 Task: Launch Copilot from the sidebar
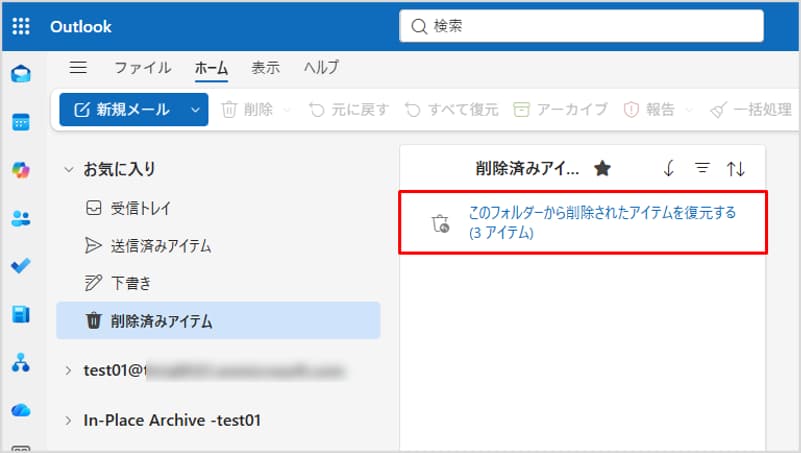(x=21, y=171)
